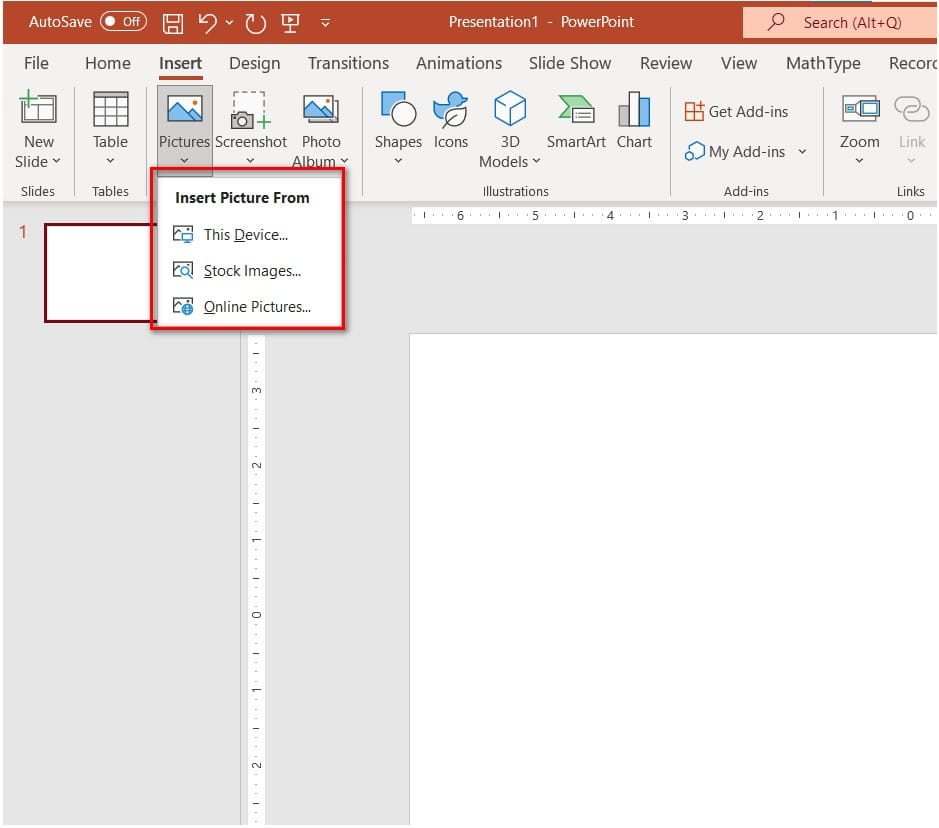939x828 pixels.
Task: Select Stock Images option
Action: point(252,271)
